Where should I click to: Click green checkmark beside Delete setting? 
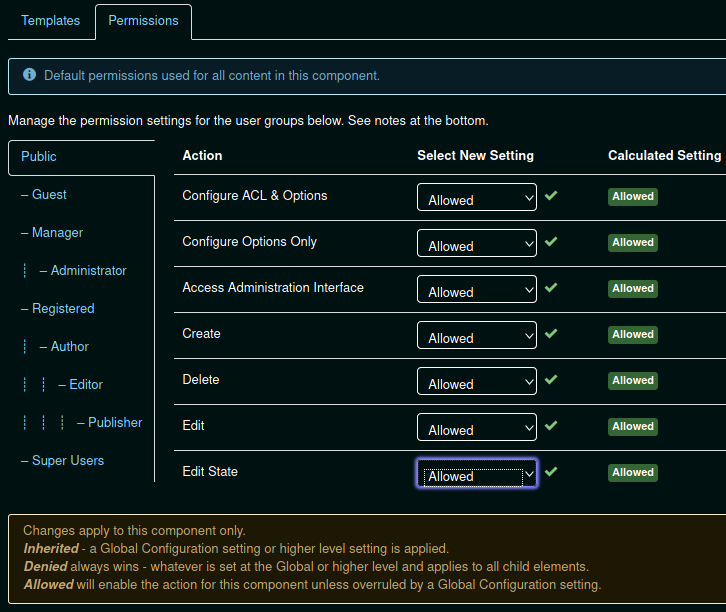(x=551, y=380)
